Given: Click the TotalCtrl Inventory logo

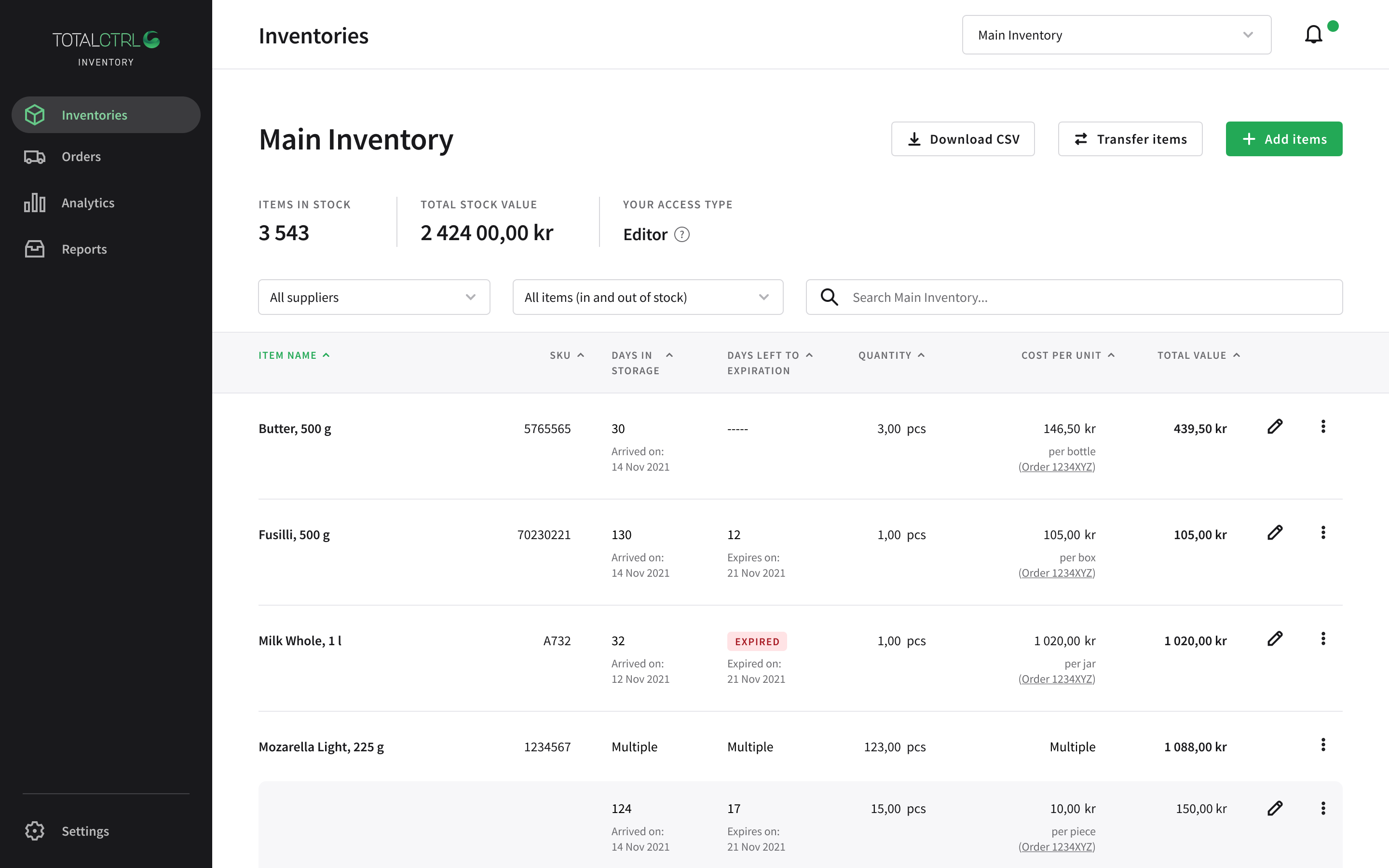Looking at the screenshot, I should point(106,48).
